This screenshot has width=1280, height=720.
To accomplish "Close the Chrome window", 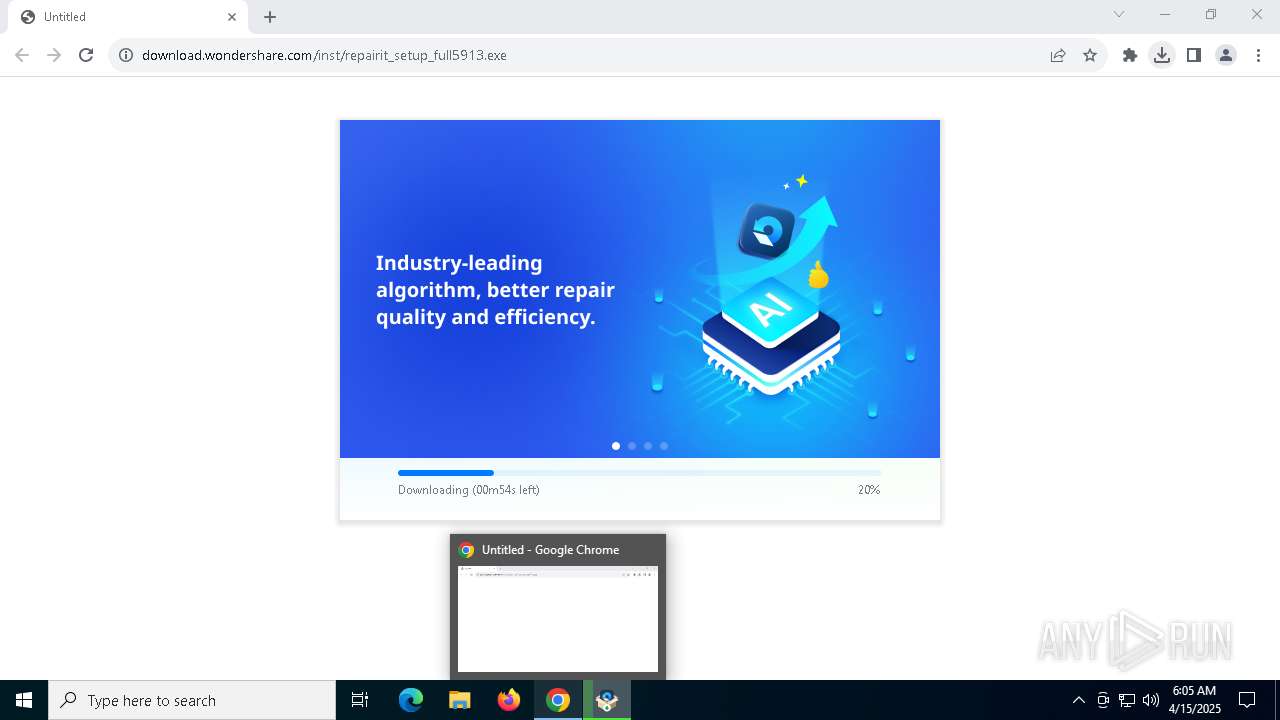I will [x=1257, y=14].
